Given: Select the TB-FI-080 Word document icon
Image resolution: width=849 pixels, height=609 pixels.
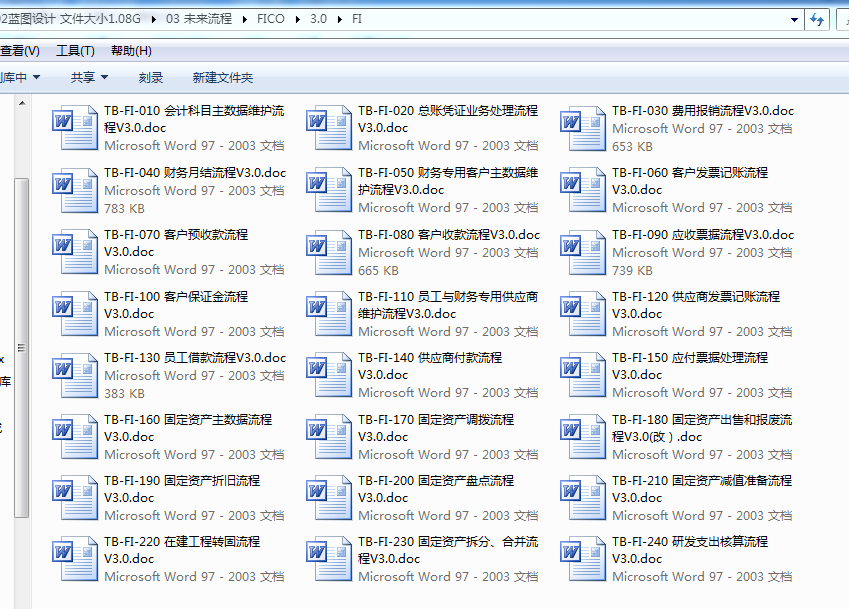Looking at the screenshot, I should pos(329,252).
